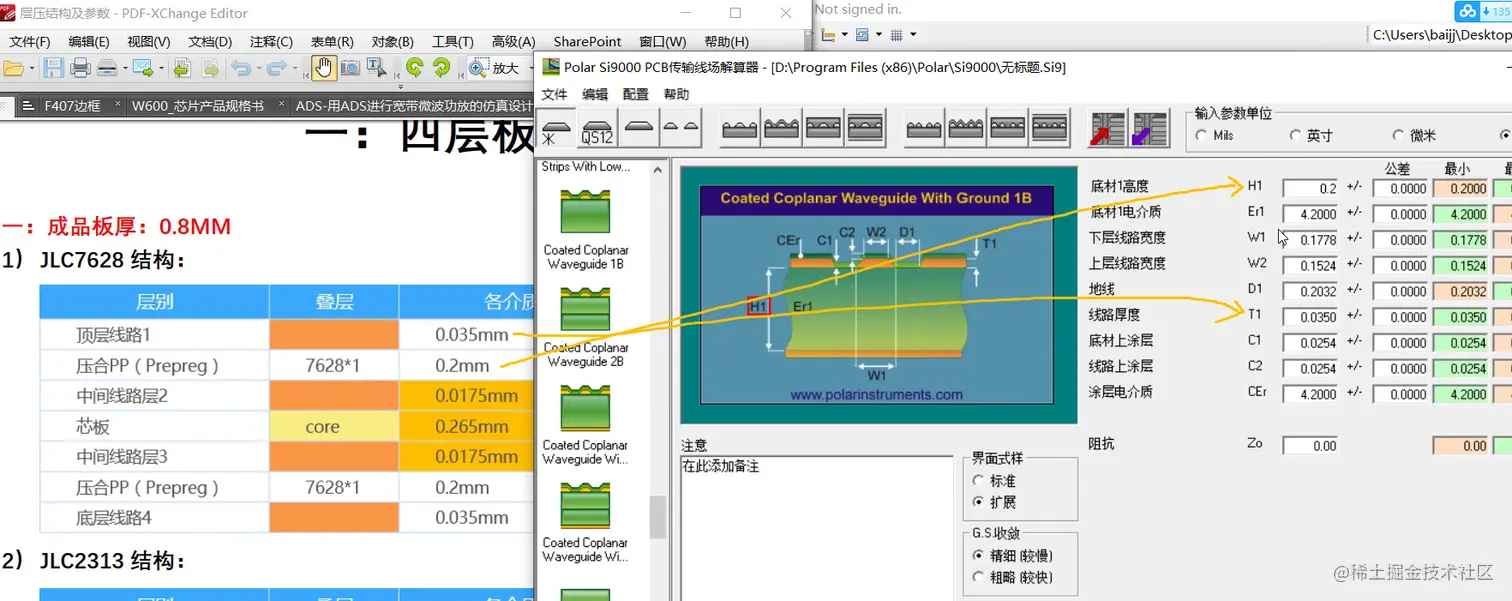Click the Send by email icon
This screenshot has width=1512, height=601.
pos(143,69)
